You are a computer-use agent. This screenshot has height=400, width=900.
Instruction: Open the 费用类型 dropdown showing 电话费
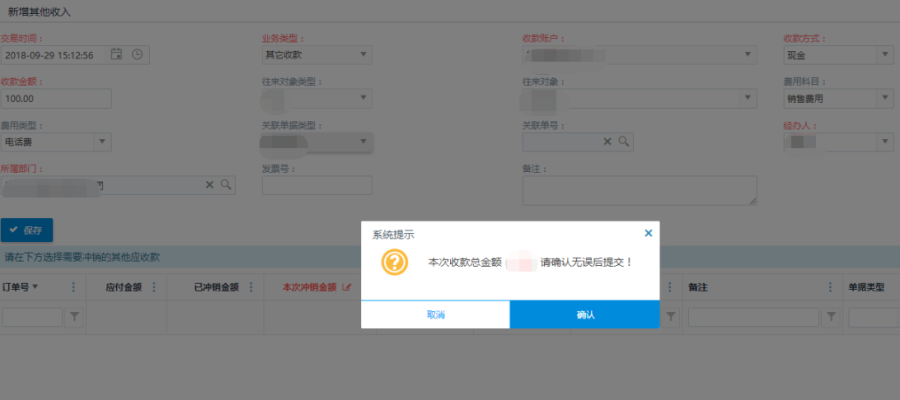[102, 142]
